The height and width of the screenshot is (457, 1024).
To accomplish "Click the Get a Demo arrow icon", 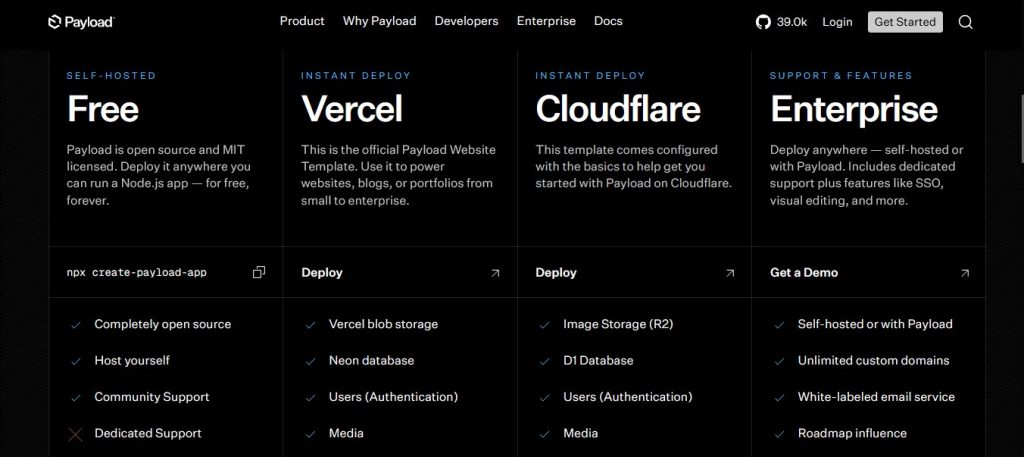I will coord(964,272).
